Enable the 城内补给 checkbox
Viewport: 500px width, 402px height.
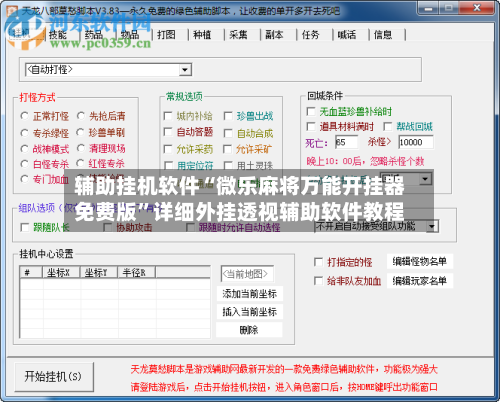(168, 116)
